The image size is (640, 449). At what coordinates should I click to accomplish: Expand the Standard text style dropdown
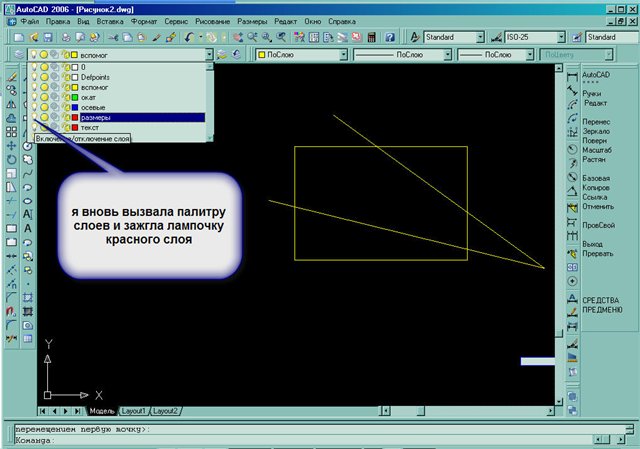[x=480, y=36]
